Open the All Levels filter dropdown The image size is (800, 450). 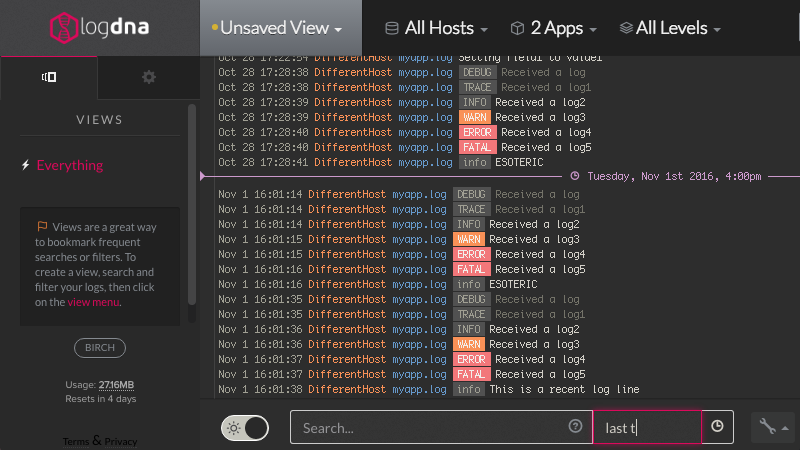[670, 28]
